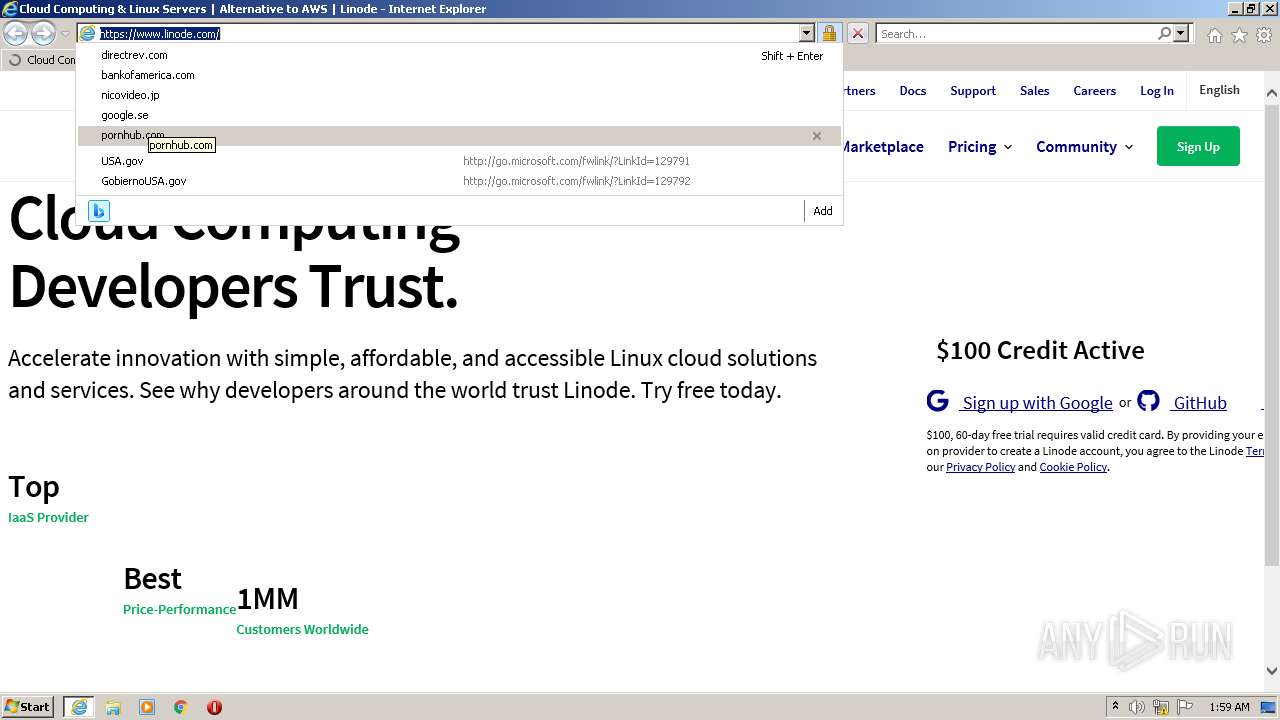This screenshot has width=1280, height=720.
Task: Click the red Stop loading X icon
Action: [x=857, y=33]
